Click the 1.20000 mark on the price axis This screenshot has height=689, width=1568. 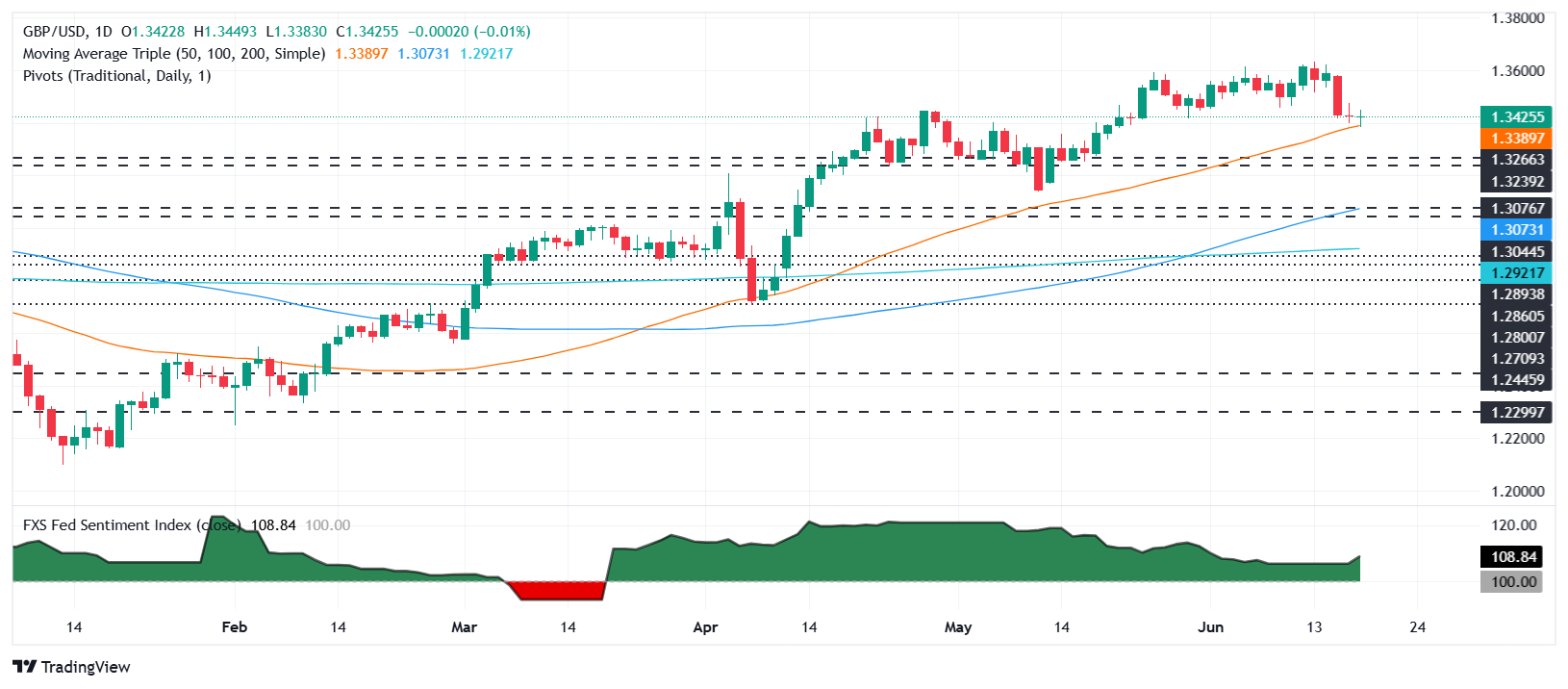(x=1516, y=492)
